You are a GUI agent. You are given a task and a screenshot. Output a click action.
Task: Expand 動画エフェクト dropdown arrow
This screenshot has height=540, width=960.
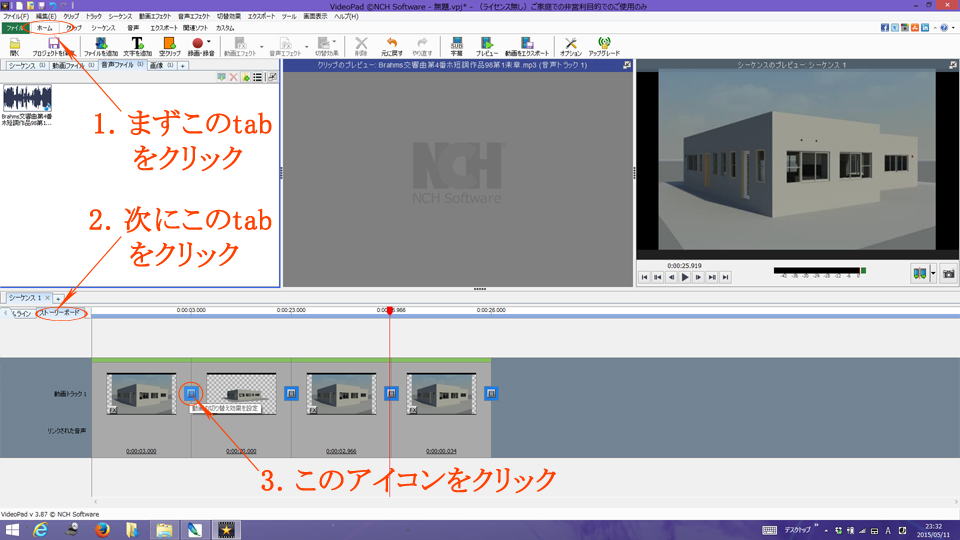pyautogui.click(x=262, y=47)
